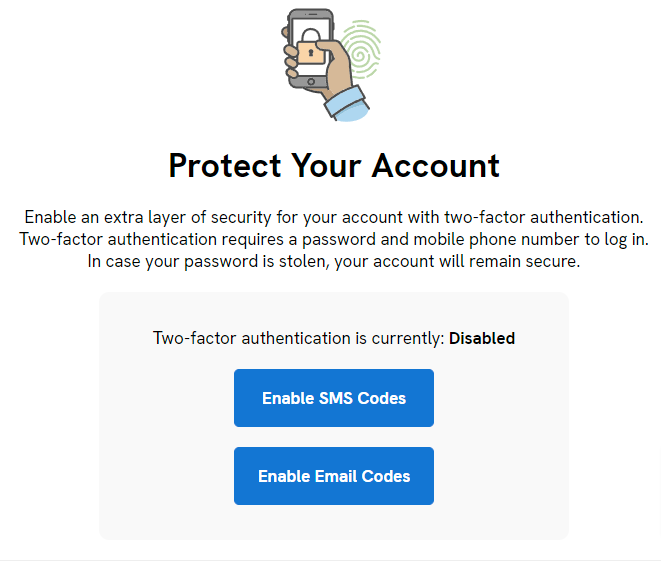This screenshot has width=661, height=563.
Task: Click the word Account in the heading
Action: (x=435, y=165)
